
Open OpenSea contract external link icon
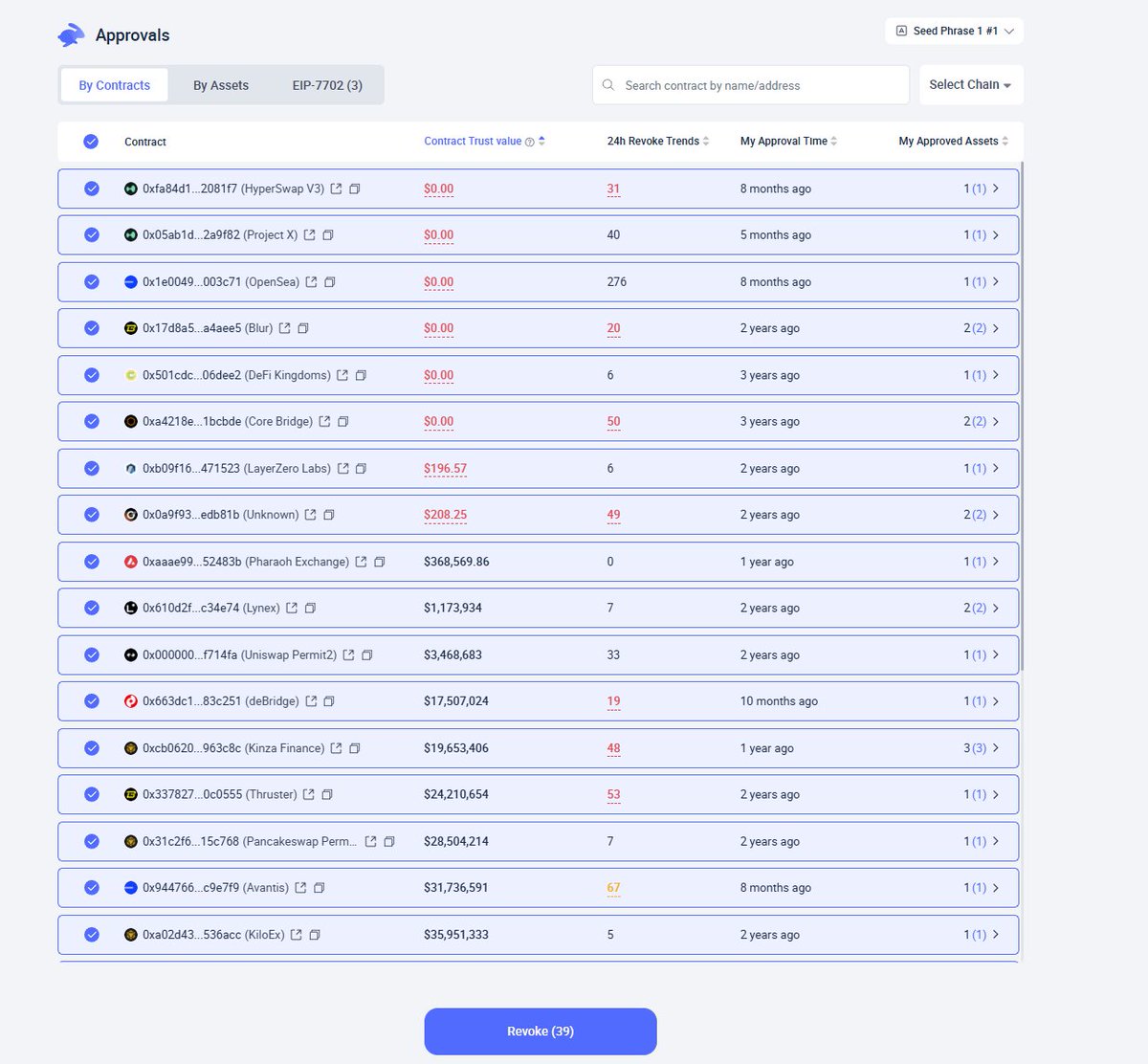tap(311, 282)
